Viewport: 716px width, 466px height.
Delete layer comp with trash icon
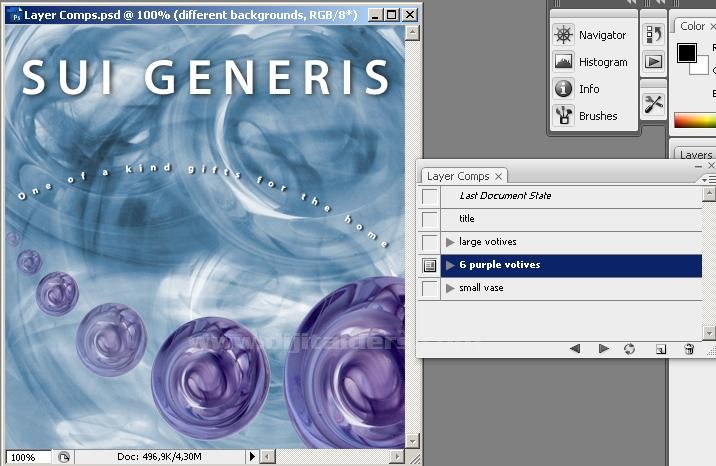[x=689, y=349]
